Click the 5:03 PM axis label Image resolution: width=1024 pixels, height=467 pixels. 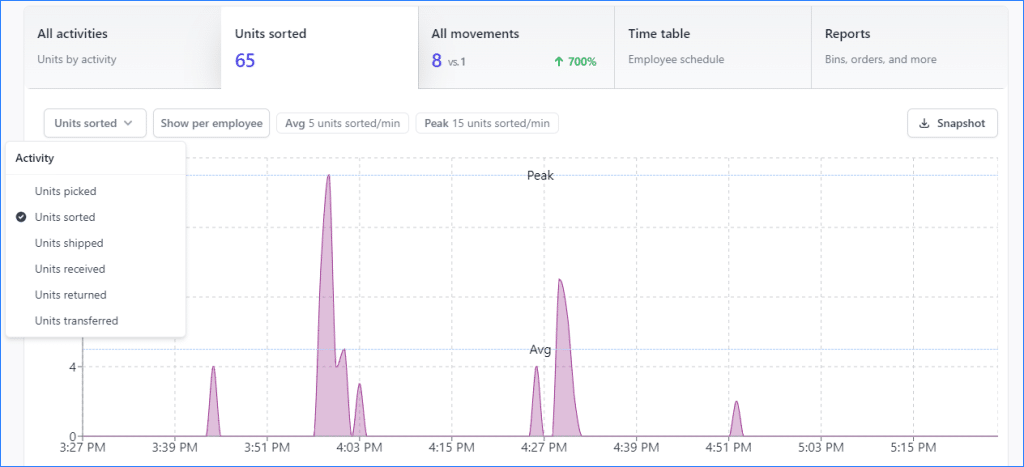(x=820, y=448)
